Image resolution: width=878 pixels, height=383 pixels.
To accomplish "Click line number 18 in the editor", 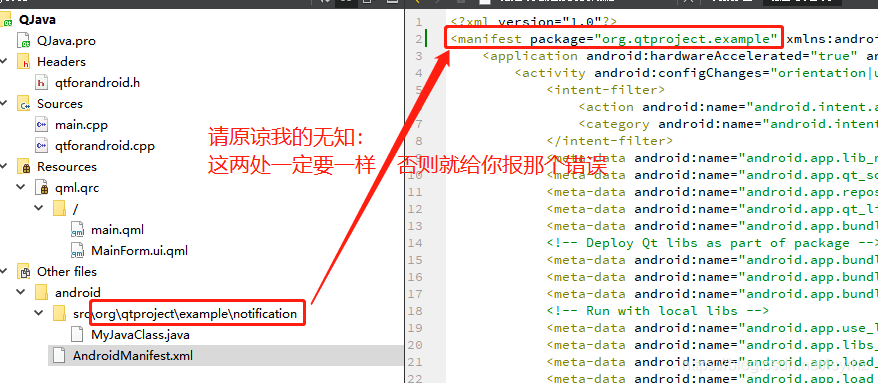I will [415, 311].
